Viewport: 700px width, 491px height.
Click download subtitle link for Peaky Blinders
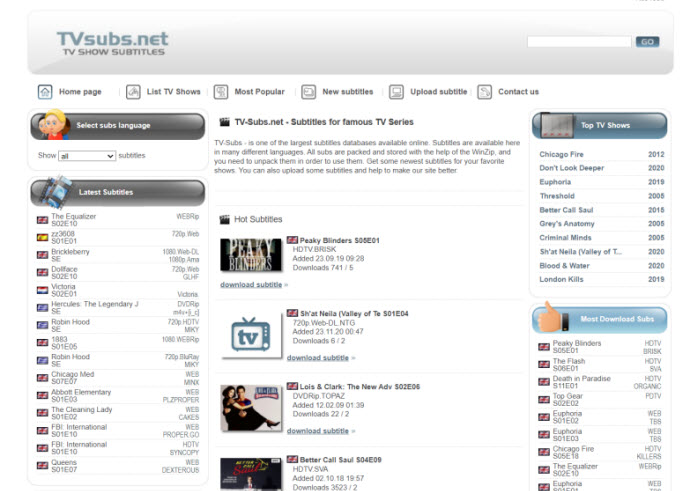click(251, 285)
